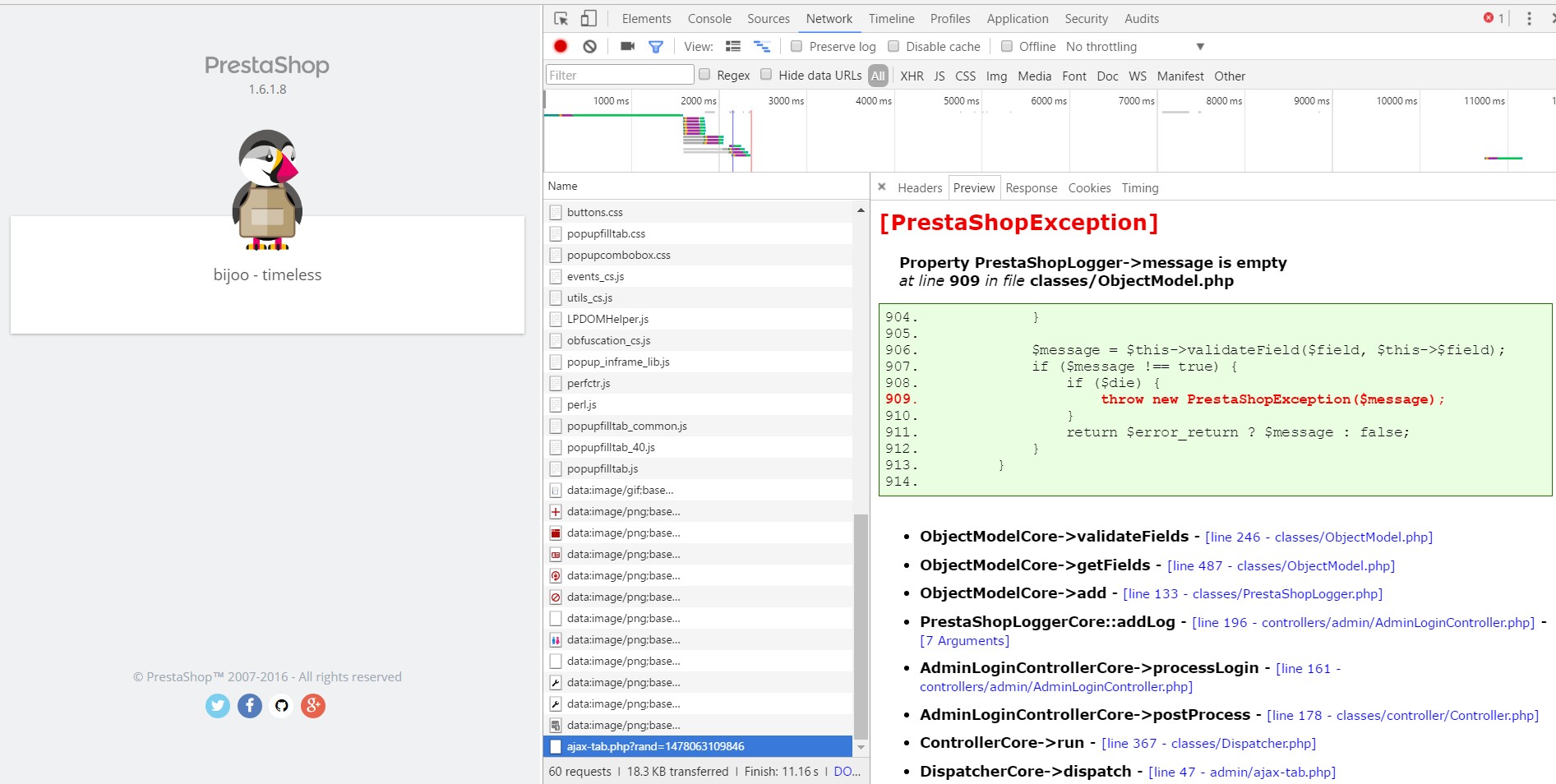This screenshot has height=784, width=1556.
Task: Open the line 246 classes/ObjectModel.php link
Action: (1318, 537)
